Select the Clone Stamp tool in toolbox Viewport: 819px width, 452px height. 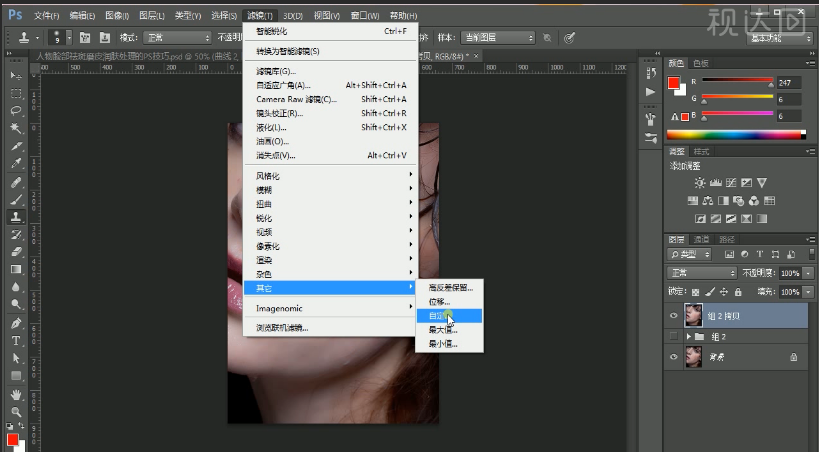tap(16, 217)
